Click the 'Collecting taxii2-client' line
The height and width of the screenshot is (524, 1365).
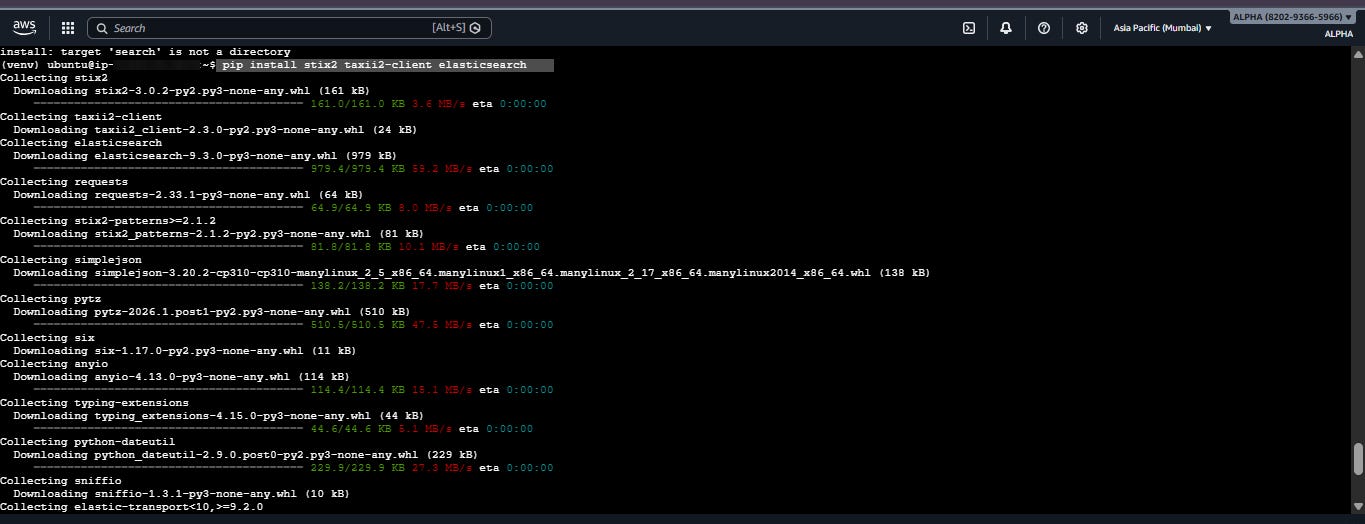coord(81,117)
